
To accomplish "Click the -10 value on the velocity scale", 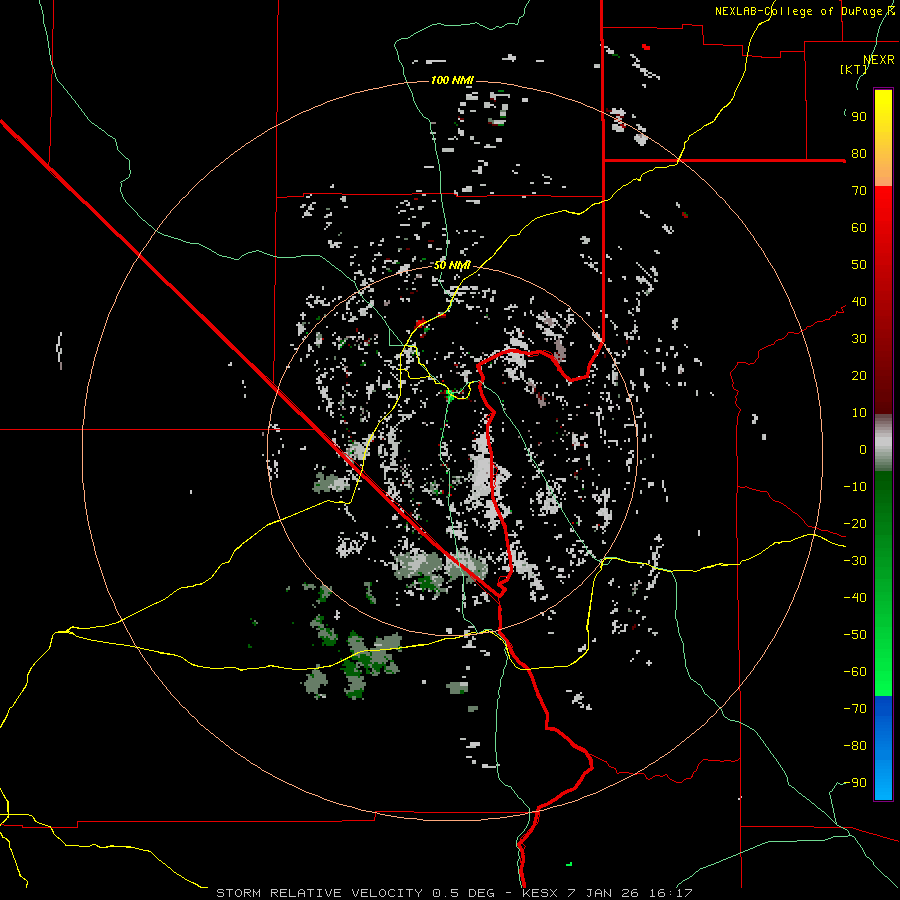I will (x=855, y=487).
